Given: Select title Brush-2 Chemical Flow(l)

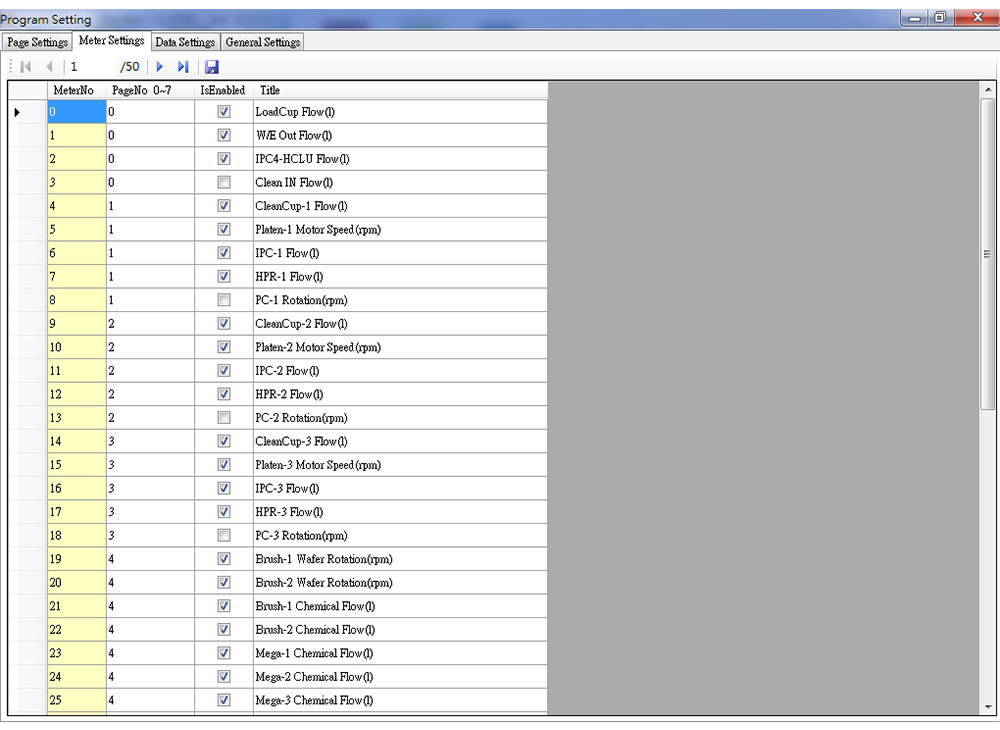Looking at the screenshot, I should coord(315,629).
